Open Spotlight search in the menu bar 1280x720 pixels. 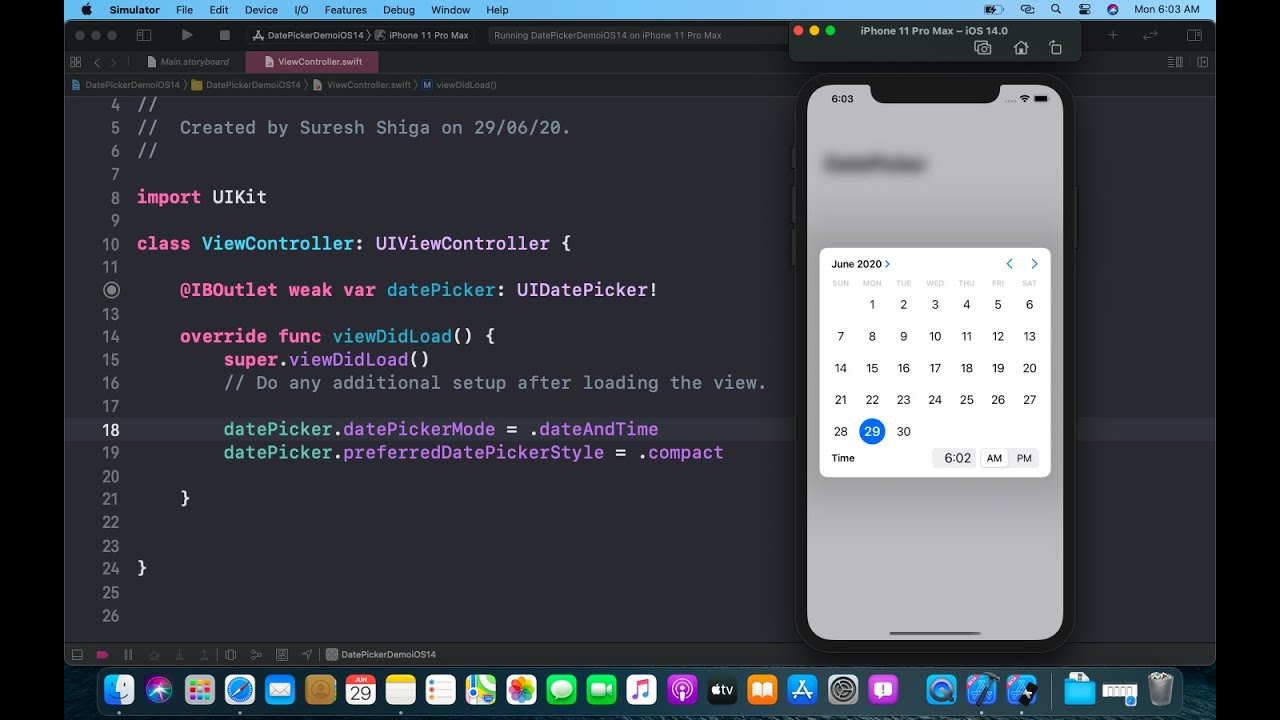click(x=1056, y=9)
